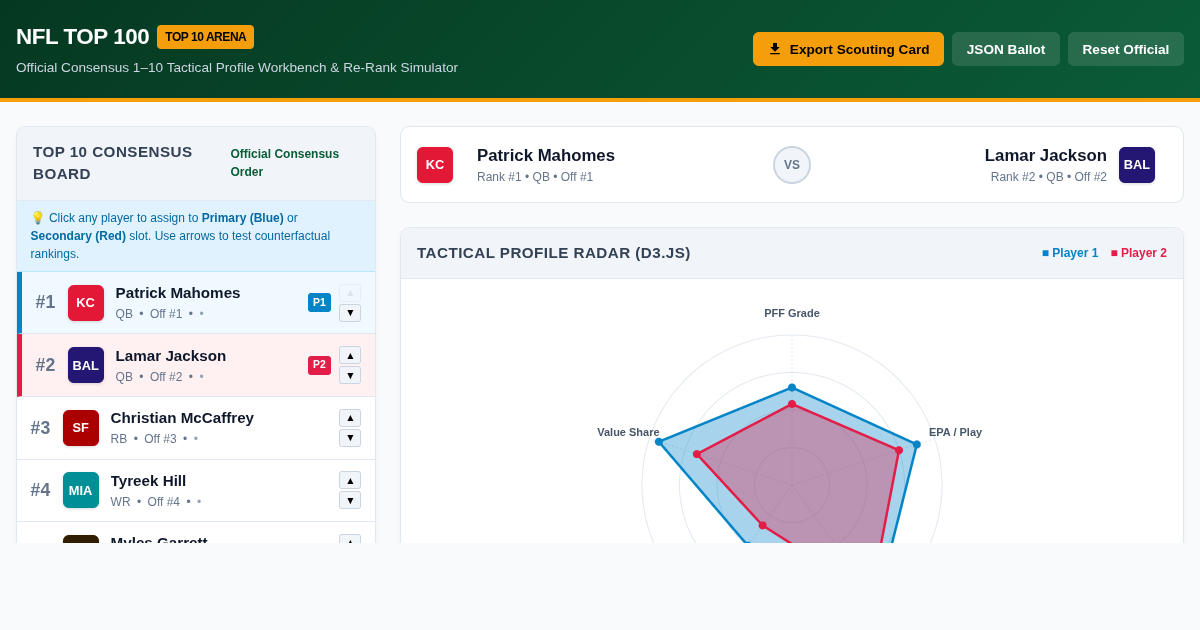
Task: Move Christian McCaffrey down one rank
Action: pos(350,438)
